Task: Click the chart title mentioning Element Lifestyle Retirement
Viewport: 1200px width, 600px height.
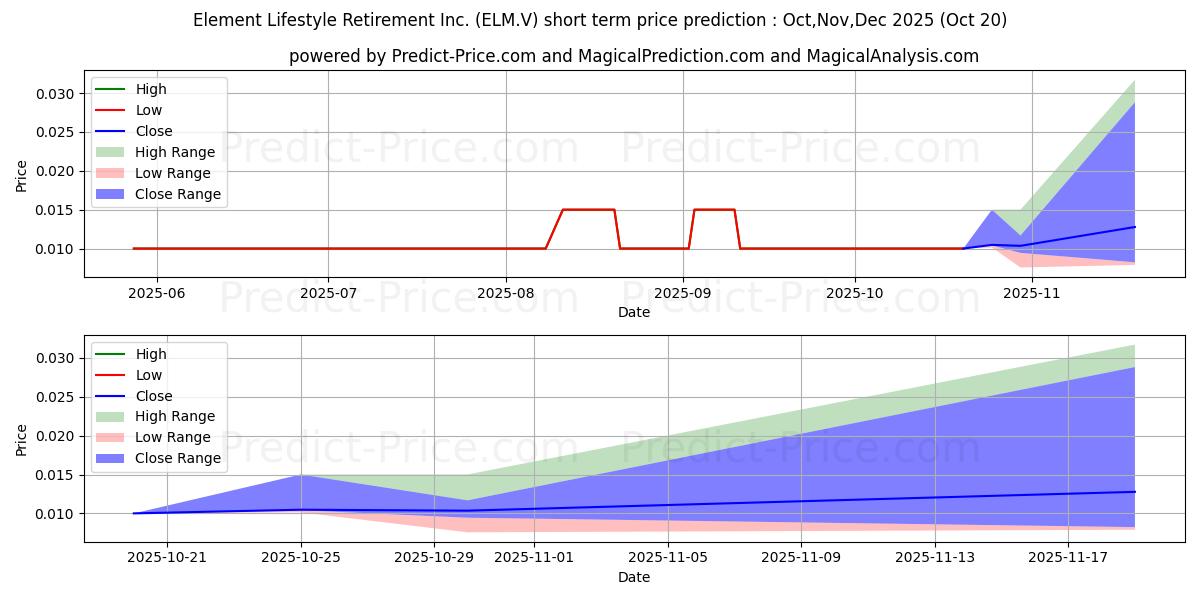Action: coord(600,20)
